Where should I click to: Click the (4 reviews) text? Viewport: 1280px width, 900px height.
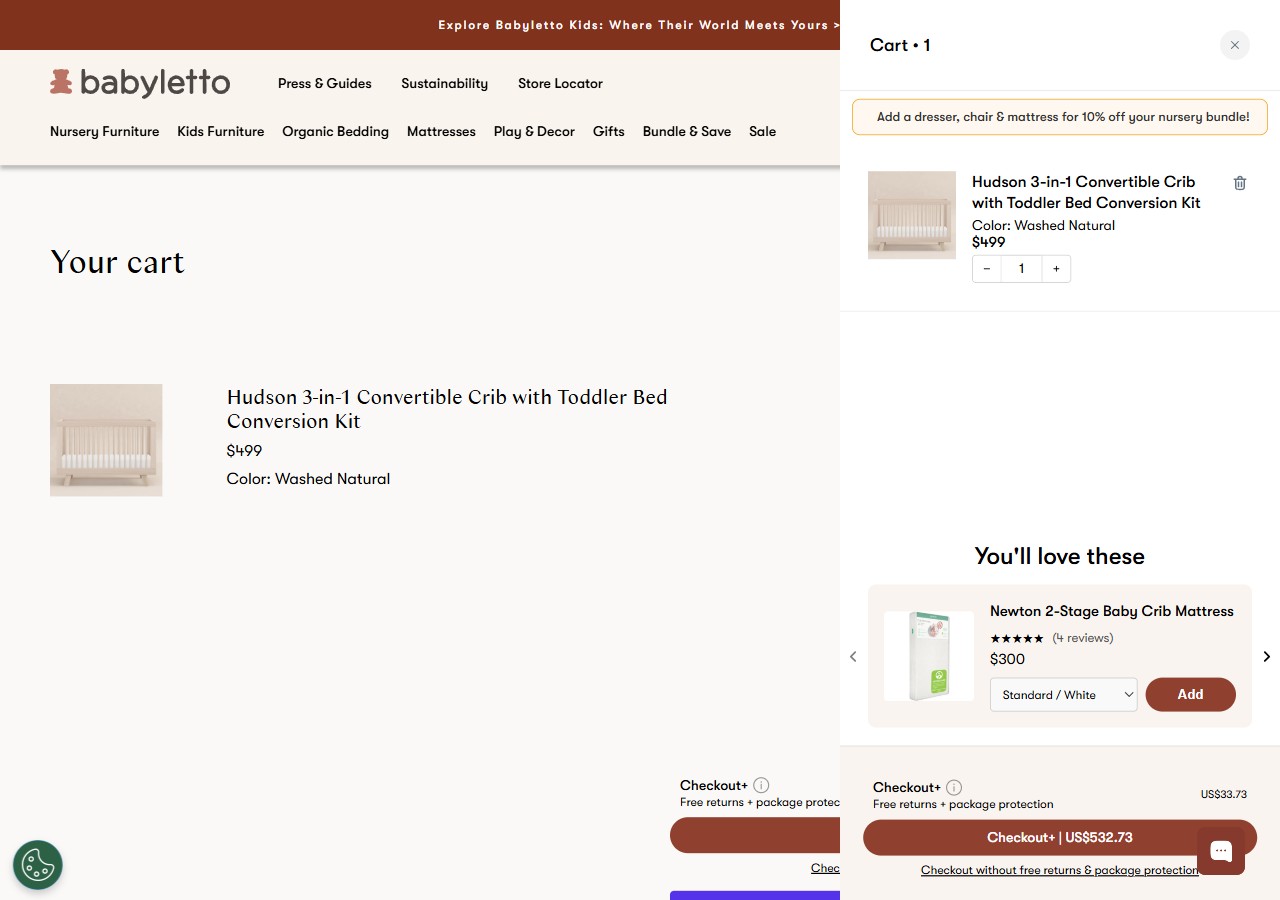pos(1083,638)
